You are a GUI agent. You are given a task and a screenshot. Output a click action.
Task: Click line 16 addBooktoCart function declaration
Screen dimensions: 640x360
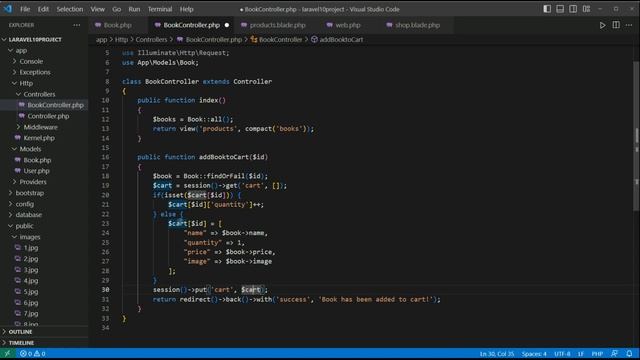[x=202, y=157]
